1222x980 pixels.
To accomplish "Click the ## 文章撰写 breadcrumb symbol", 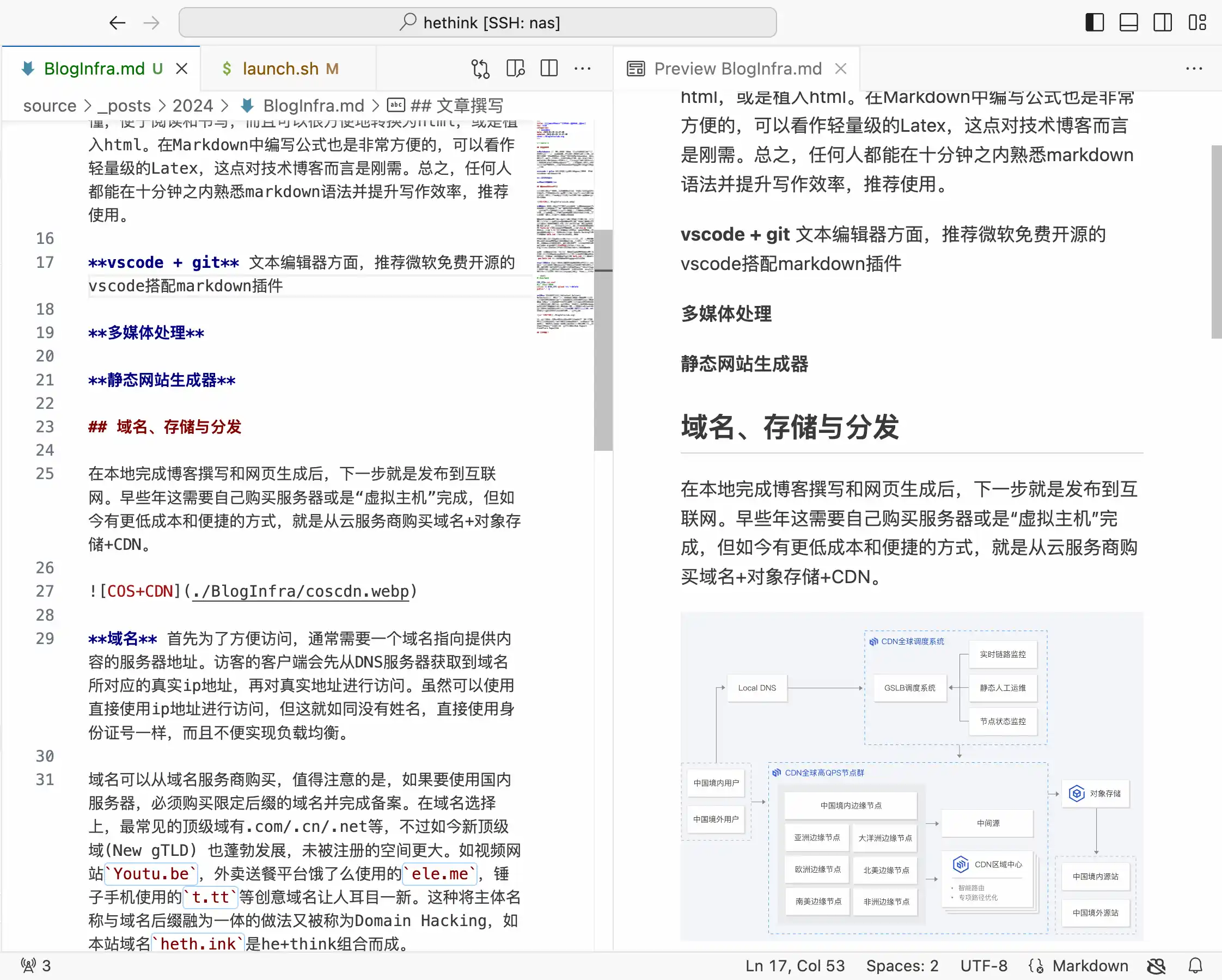I will pyautogui.click(x=445, y=106).
